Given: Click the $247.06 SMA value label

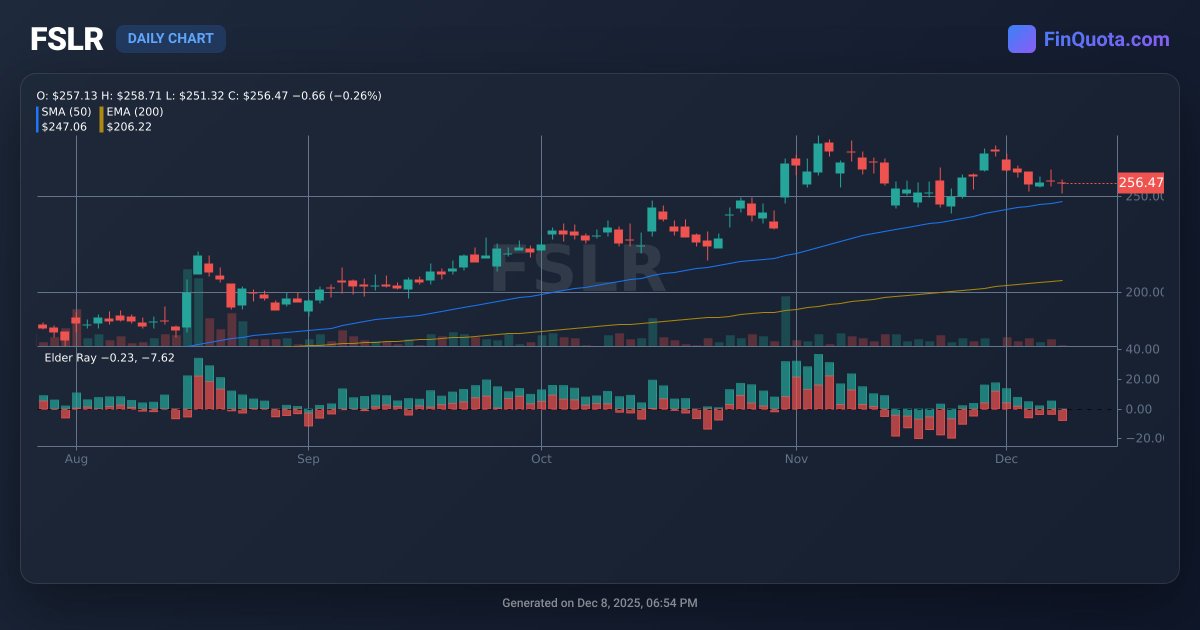Looking at the screenshot, I should (62, 127).
